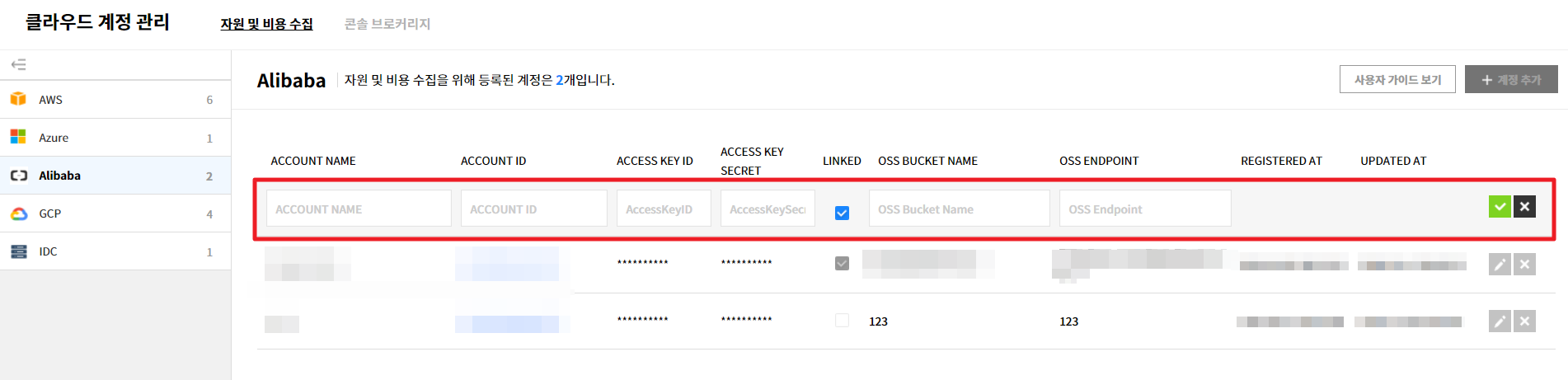Click the AWS cube icon in the sidebar
Image resolution: width=1568 pixels, height=380 pixels.
click(x=18, y=99)
